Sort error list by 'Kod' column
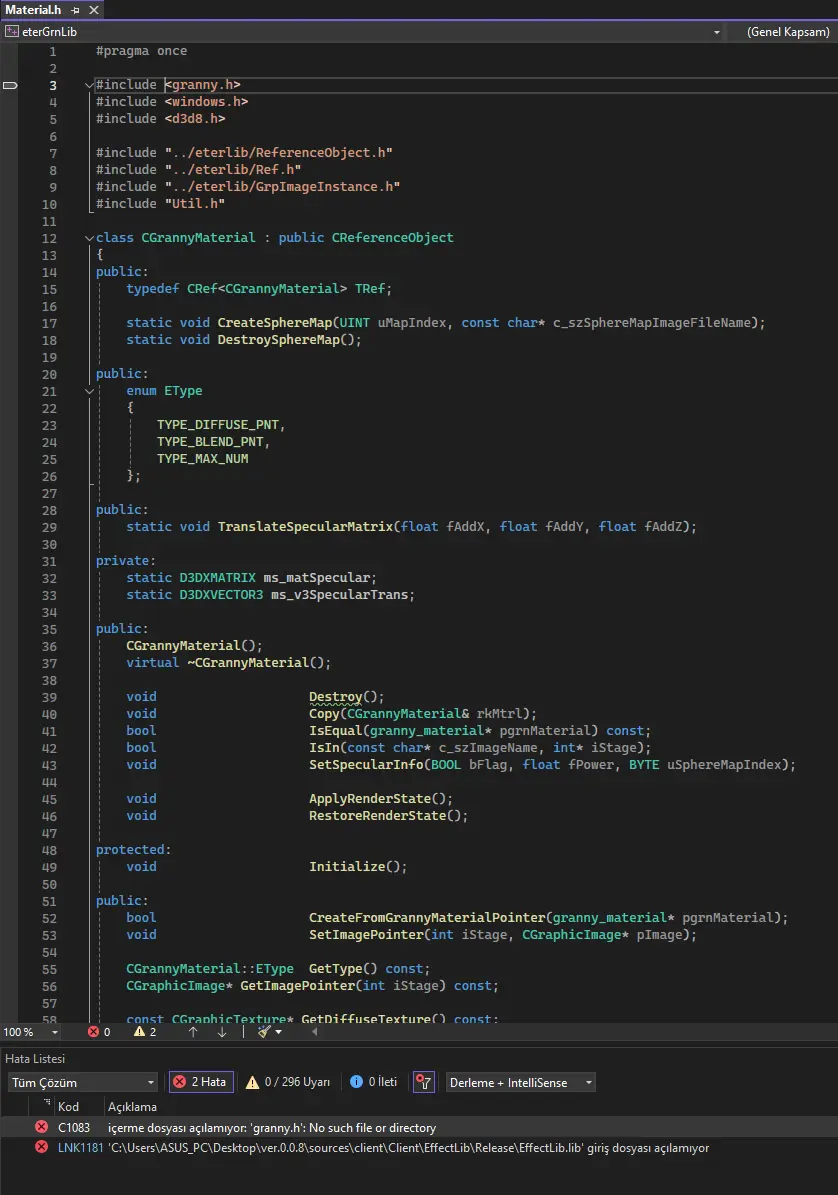This screenshot has height=1195, width=838. (68, 1107)
